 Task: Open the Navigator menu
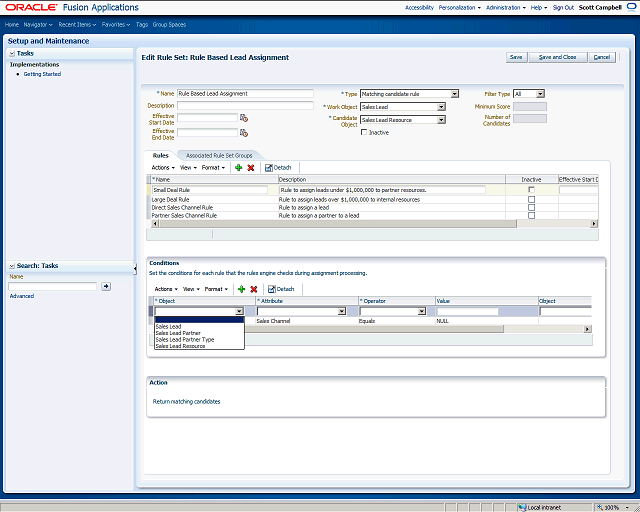pyautogui.click(x=38, y=25)
